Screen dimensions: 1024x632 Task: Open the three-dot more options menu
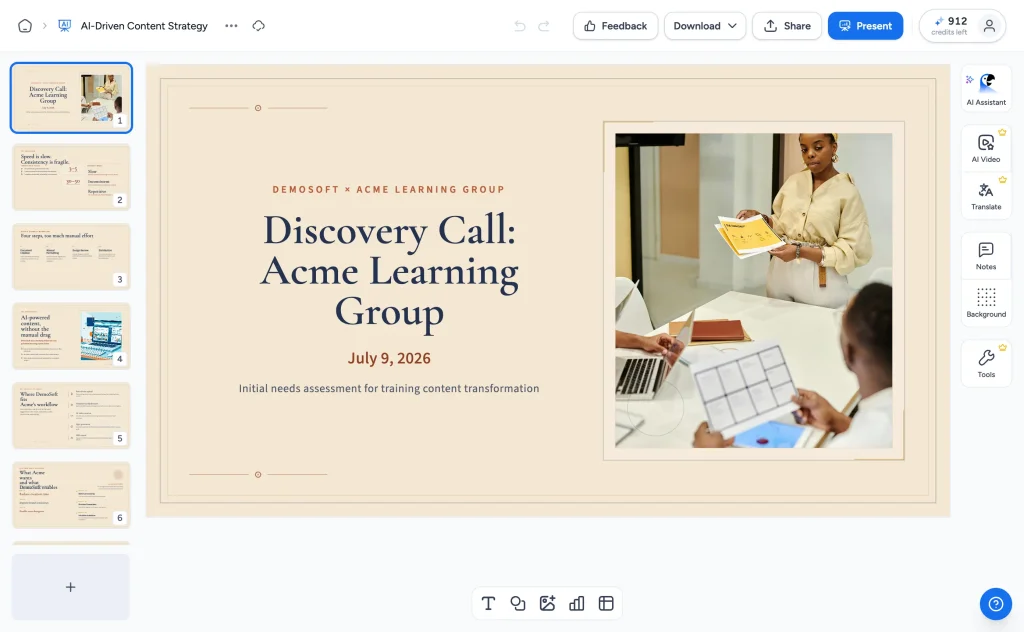point(231,26)
